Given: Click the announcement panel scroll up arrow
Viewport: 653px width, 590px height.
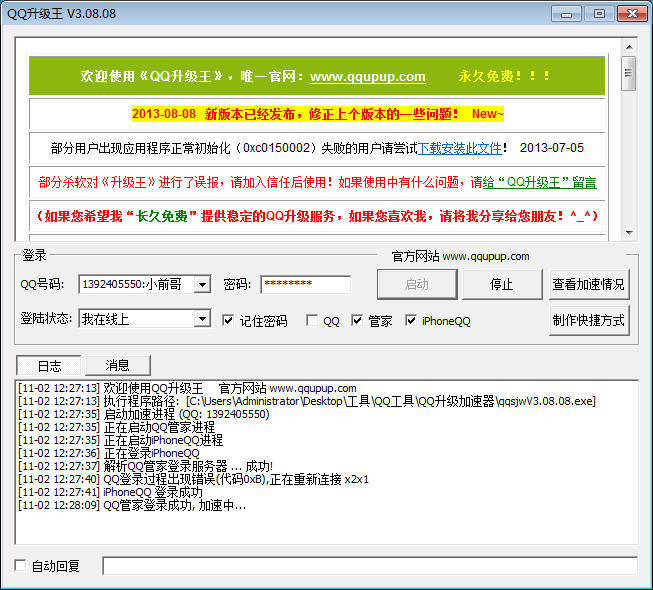Looking at the screenshot, I should coord(628,46).
